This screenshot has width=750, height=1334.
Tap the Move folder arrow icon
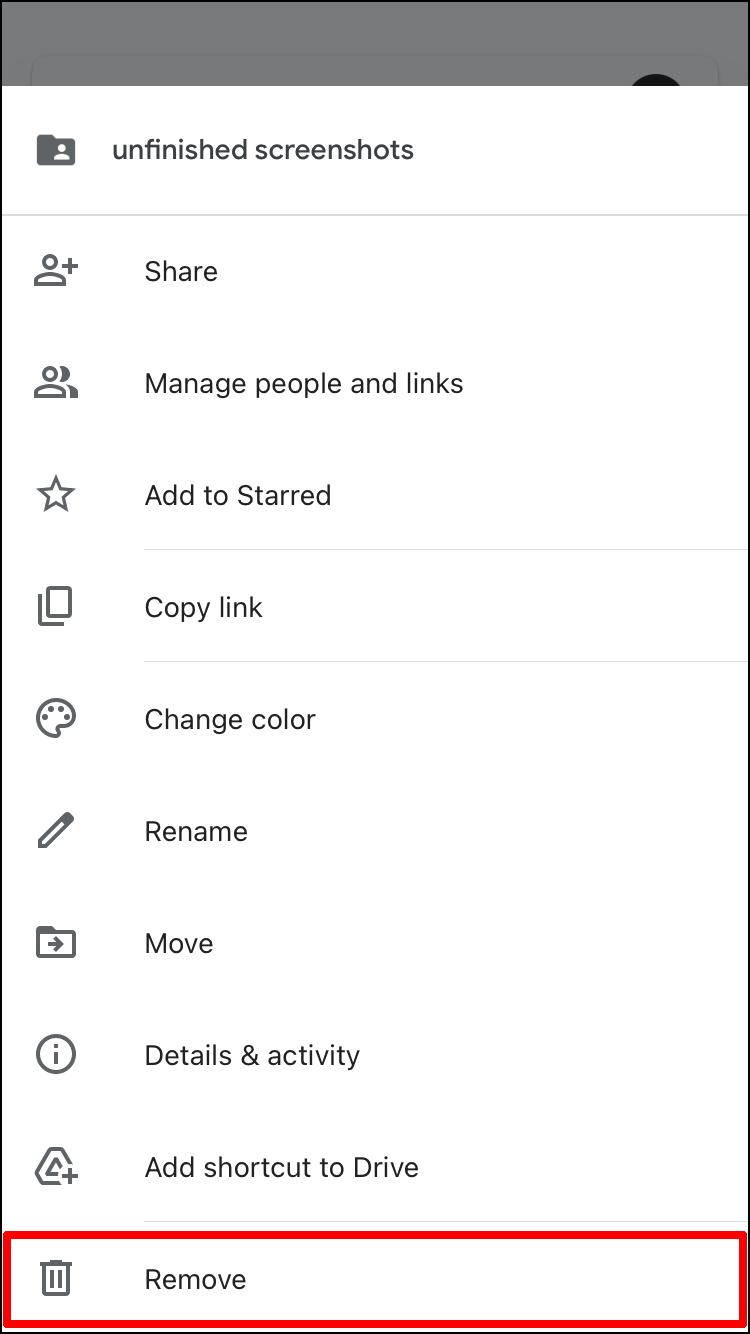pyautogui.click(x=56, y=943)
